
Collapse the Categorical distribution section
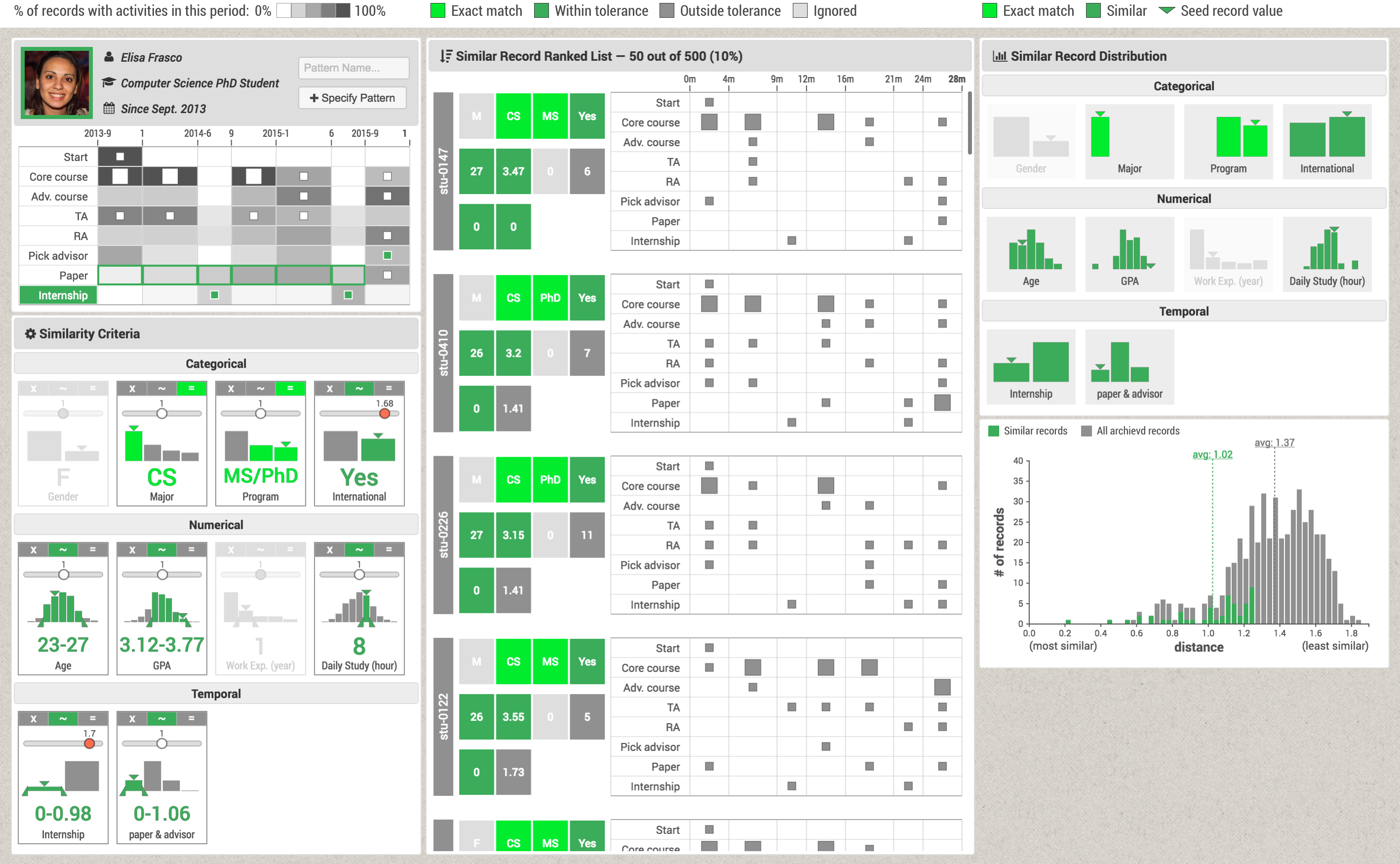tap(1183, 86)
